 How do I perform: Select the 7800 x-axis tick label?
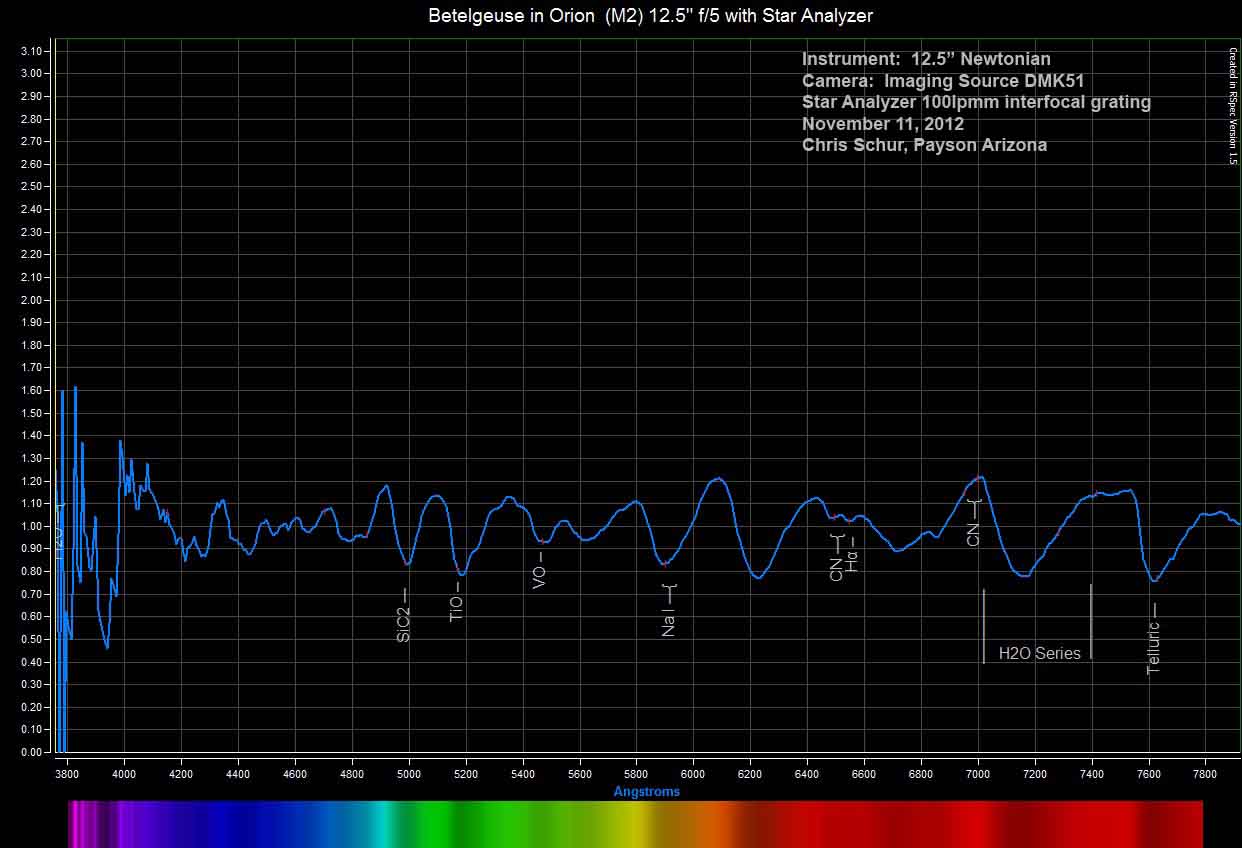pyautogui.click(x=1207, y=773)
